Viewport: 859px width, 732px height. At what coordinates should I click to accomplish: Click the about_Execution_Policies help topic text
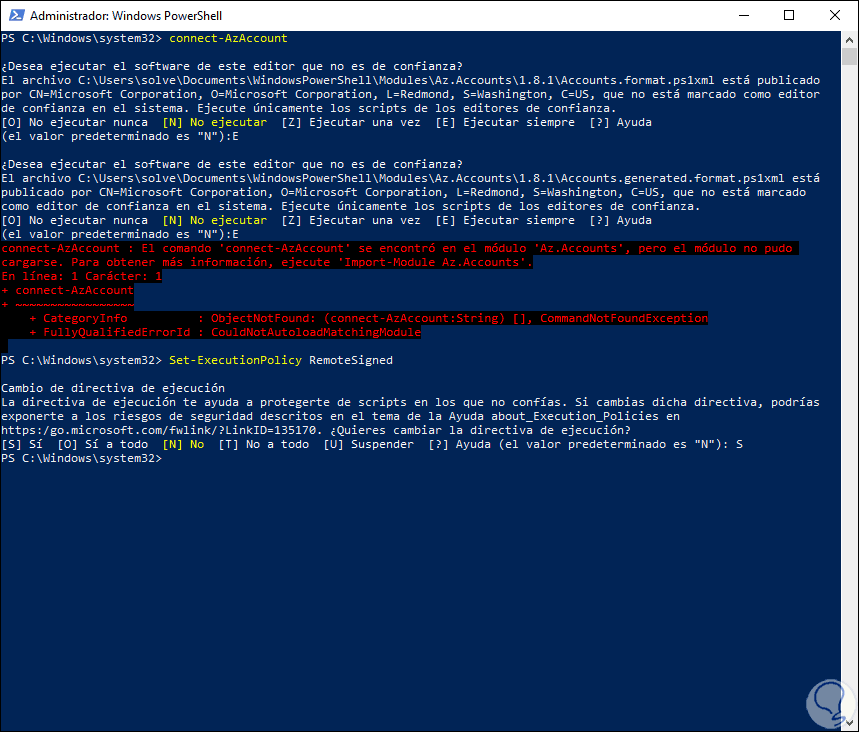[575, 416]
